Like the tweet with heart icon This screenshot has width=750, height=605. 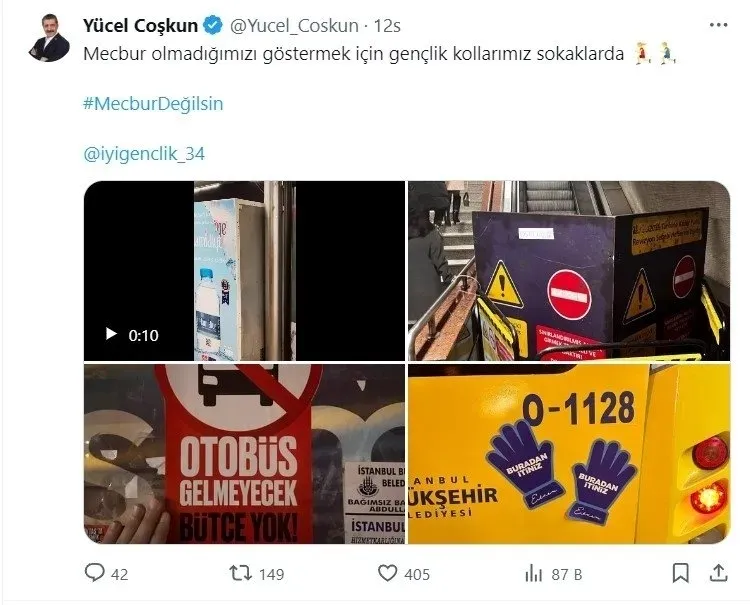[x=387, y=573]
